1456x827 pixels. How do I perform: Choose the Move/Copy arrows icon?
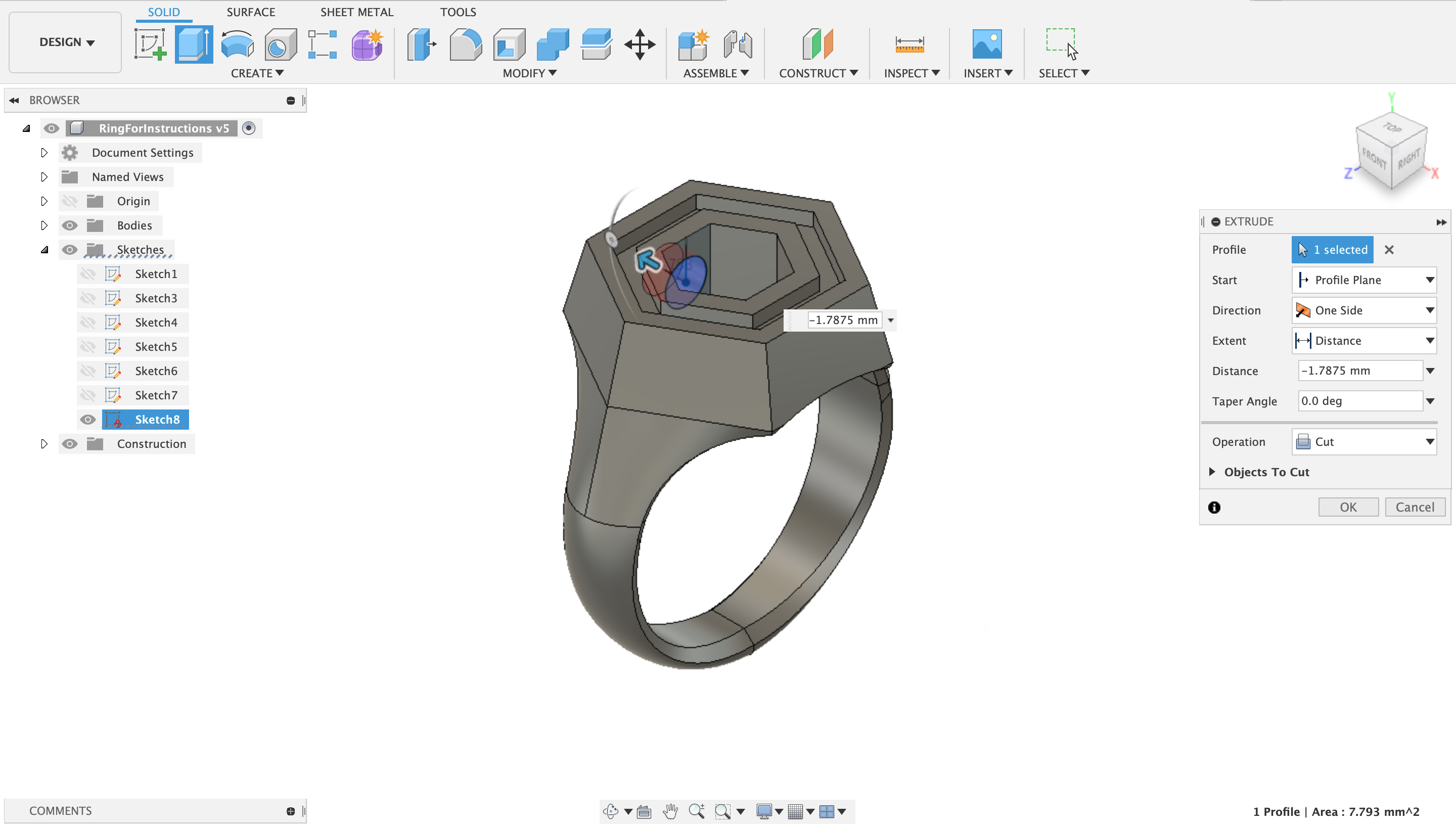640,44
